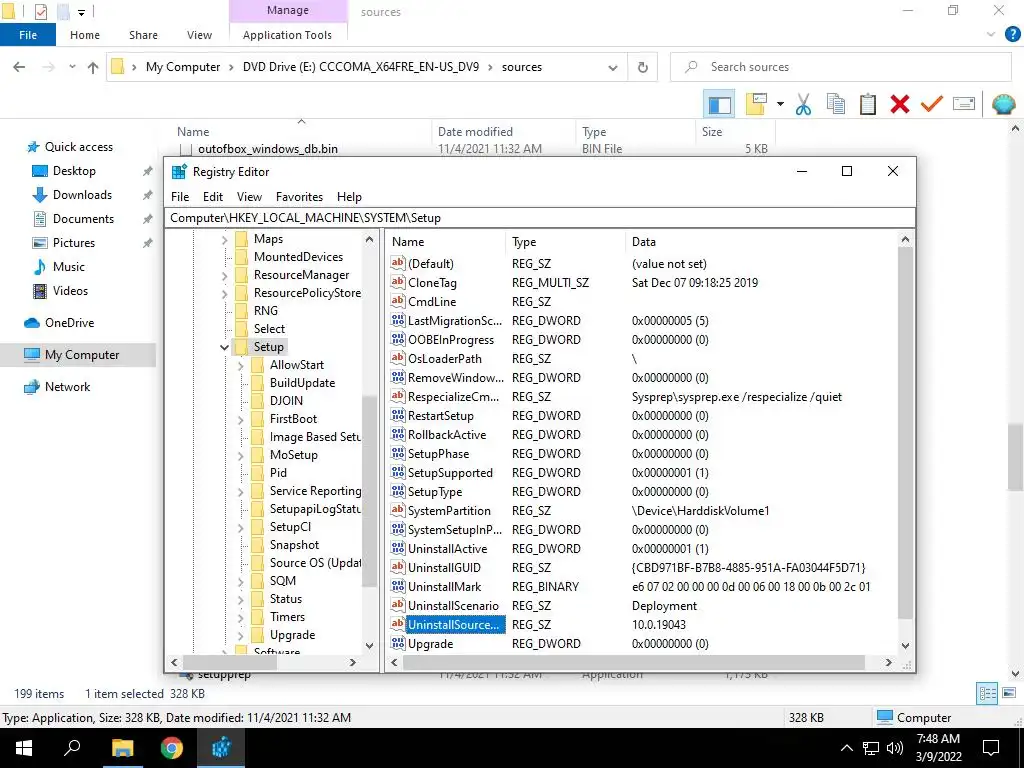Click the red X Delete icon
Image resolution: width=1024 pixels, height=768 pixels.
pyautogui.click(x=900, y=104)
